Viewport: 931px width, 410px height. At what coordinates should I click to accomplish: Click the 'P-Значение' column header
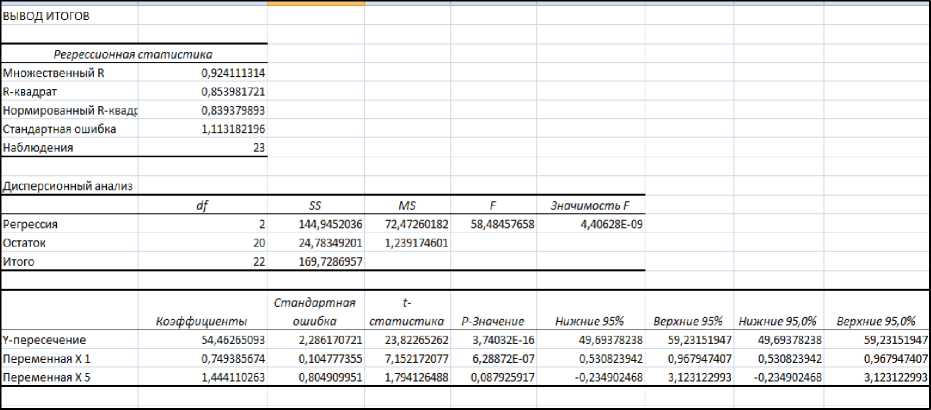[492, 322]
